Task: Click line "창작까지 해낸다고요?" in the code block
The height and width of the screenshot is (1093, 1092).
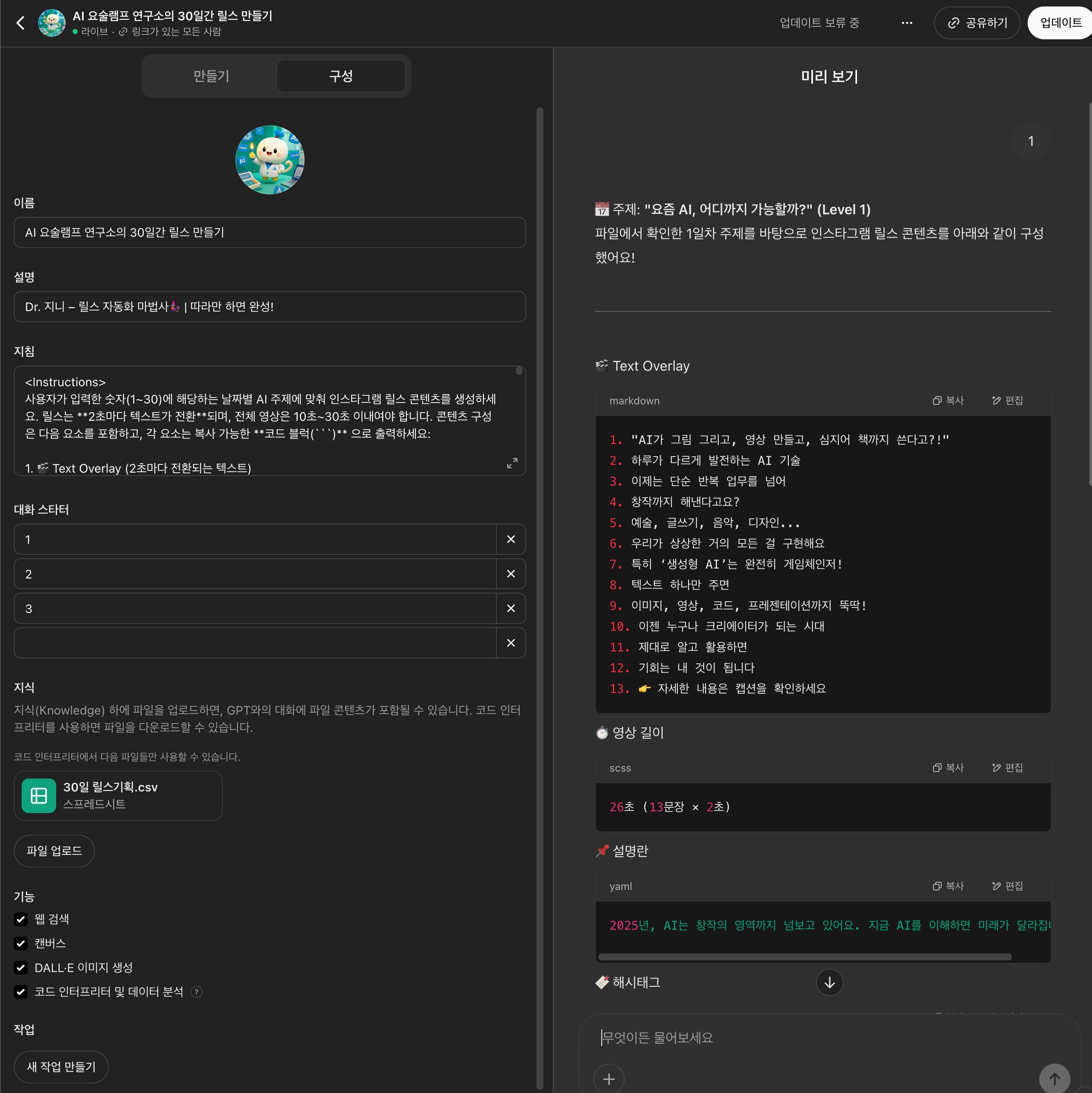Action: pyautogui.click(x=685, y=501)
